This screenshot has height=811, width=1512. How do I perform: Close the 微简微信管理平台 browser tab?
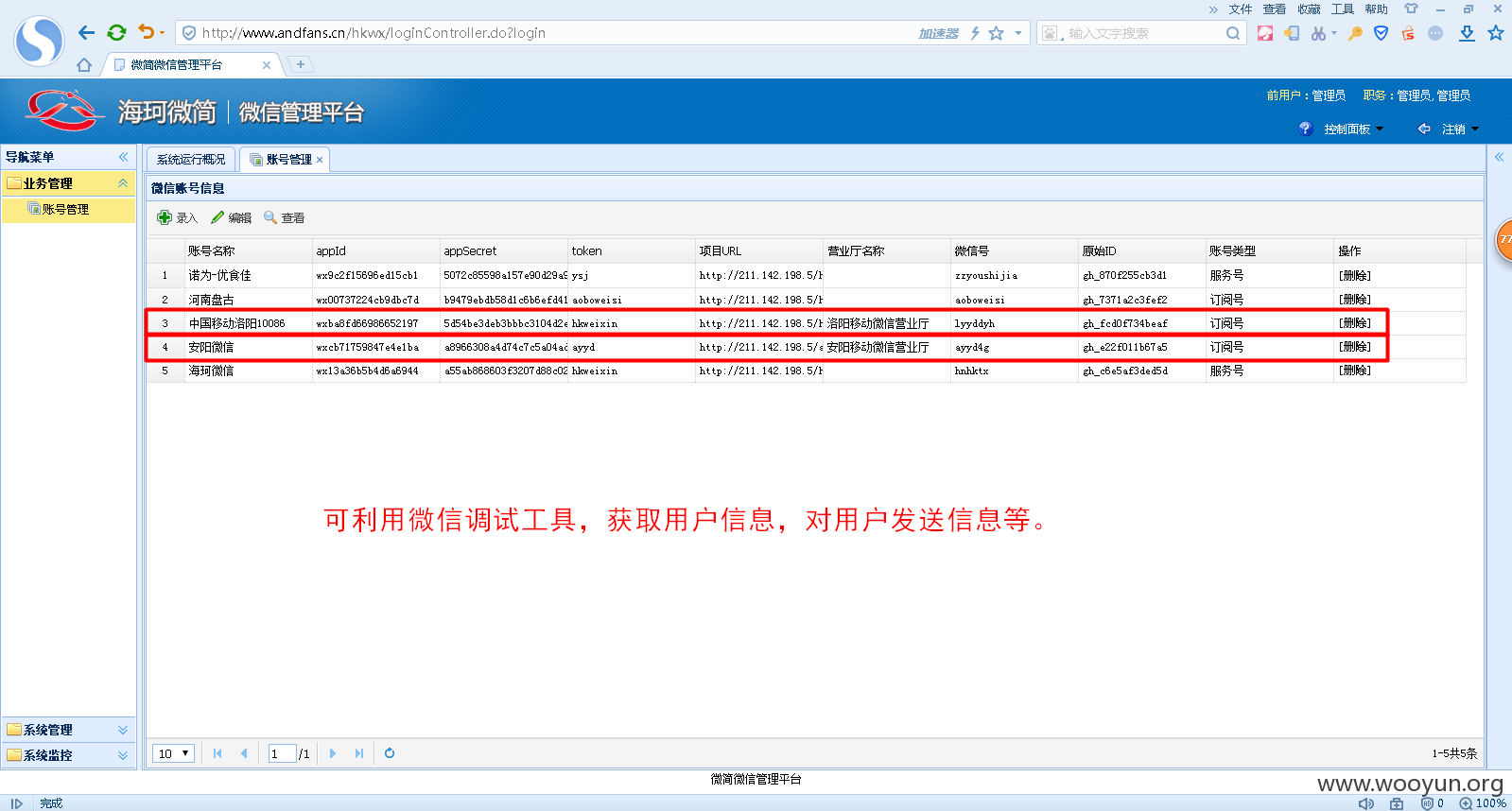point(267,65)
